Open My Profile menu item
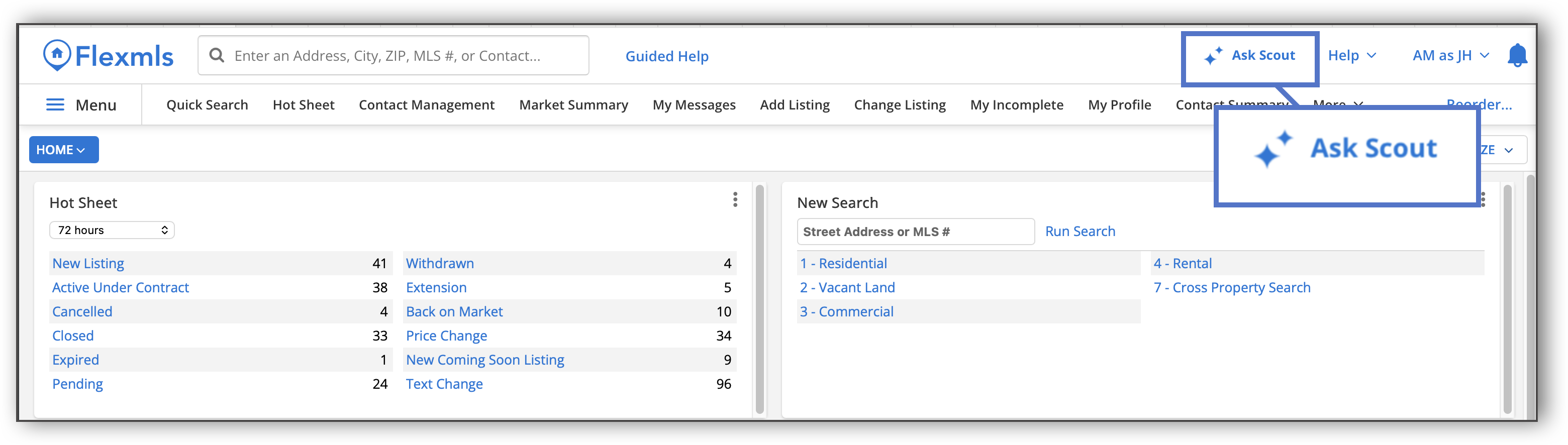The image size is (1568, 445). click(1119, 104)
